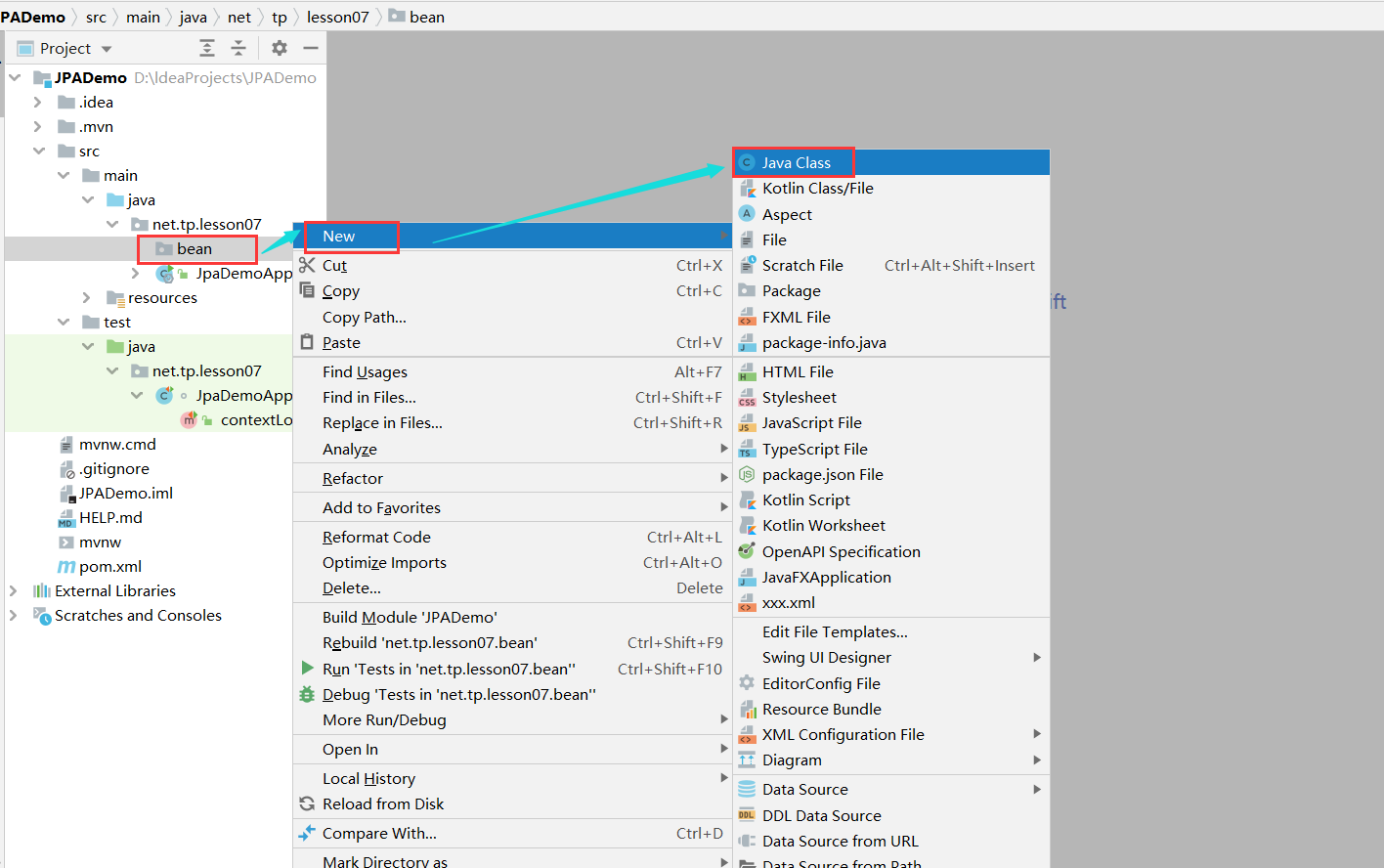Click the Java Class icon in New submenu
Viewport: 1384px width, 868px height.
(748, 163)
